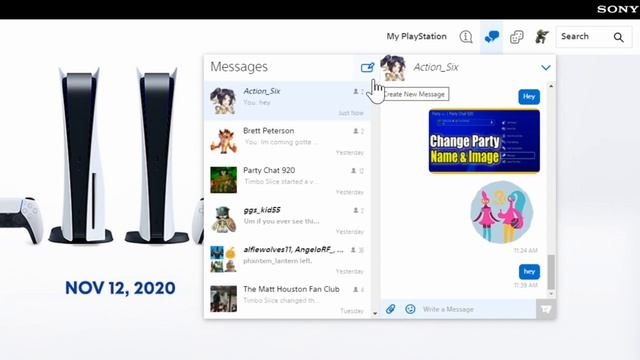Screen dimensions: 640x360
Task: Collapse the Action_Six chat with chevron
Action: [546, 68]
